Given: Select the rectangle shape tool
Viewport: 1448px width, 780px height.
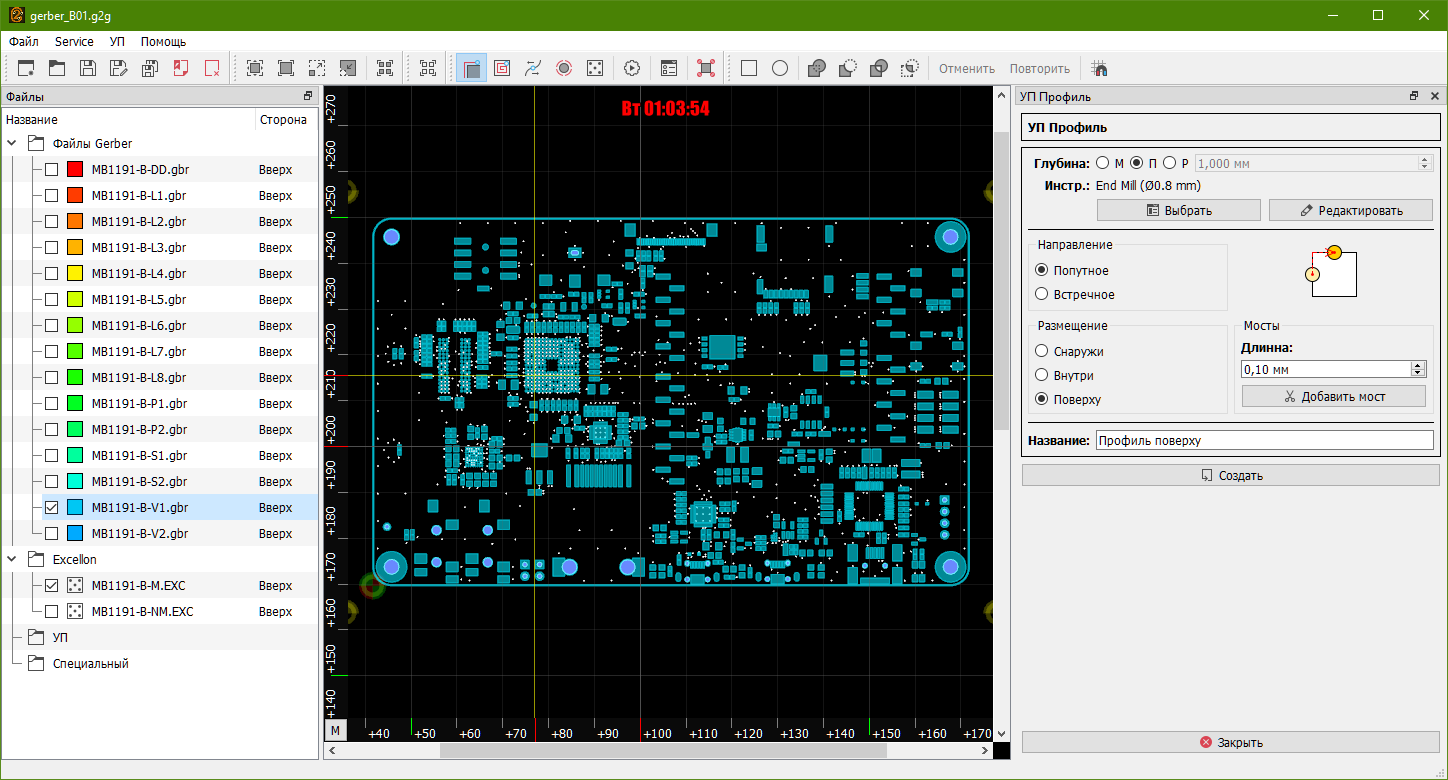Looking at the screenshot, I should [749, 69].
